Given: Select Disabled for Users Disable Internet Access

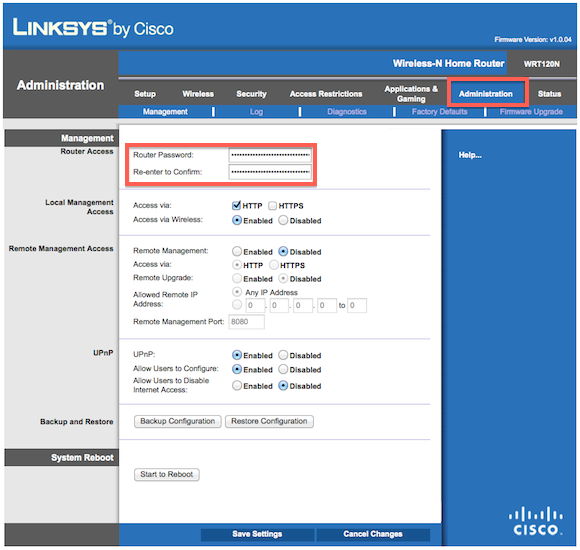Looking at the screenshot, I should coord(283,386).
